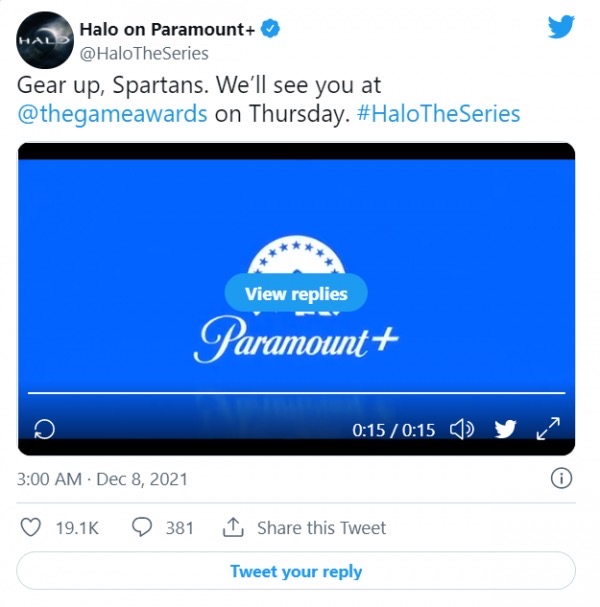Click the verified badge checkmark
This screenshot has height=607, width=600.
(x=270, y=29)
